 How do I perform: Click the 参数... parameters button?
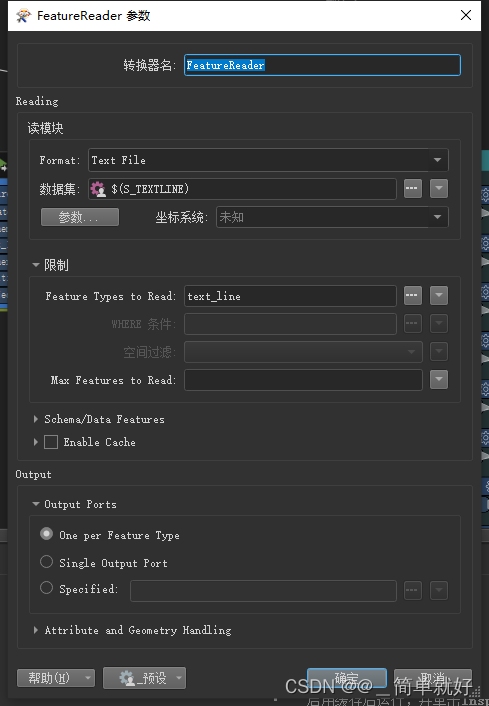point(80,217)
